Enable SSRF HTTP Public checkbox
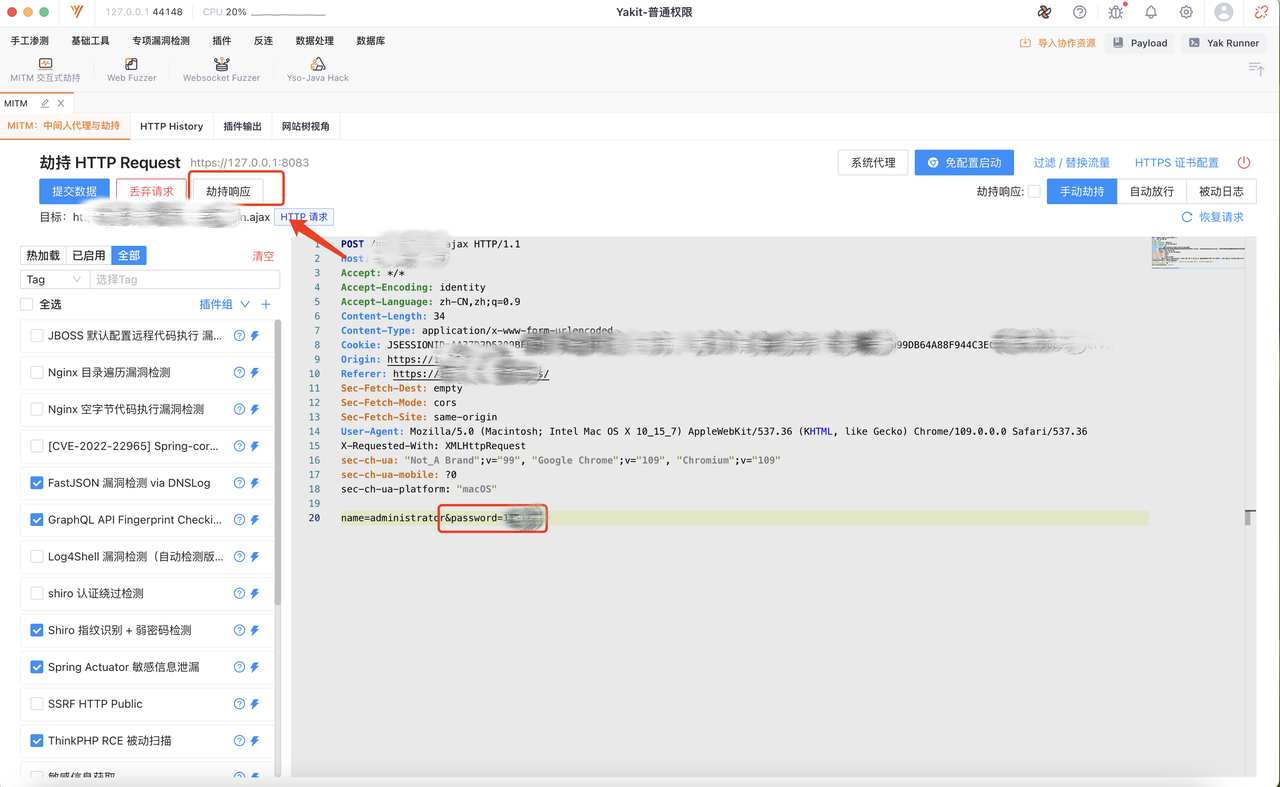The height and width of the screenshot is (787, 1280). 37,704
